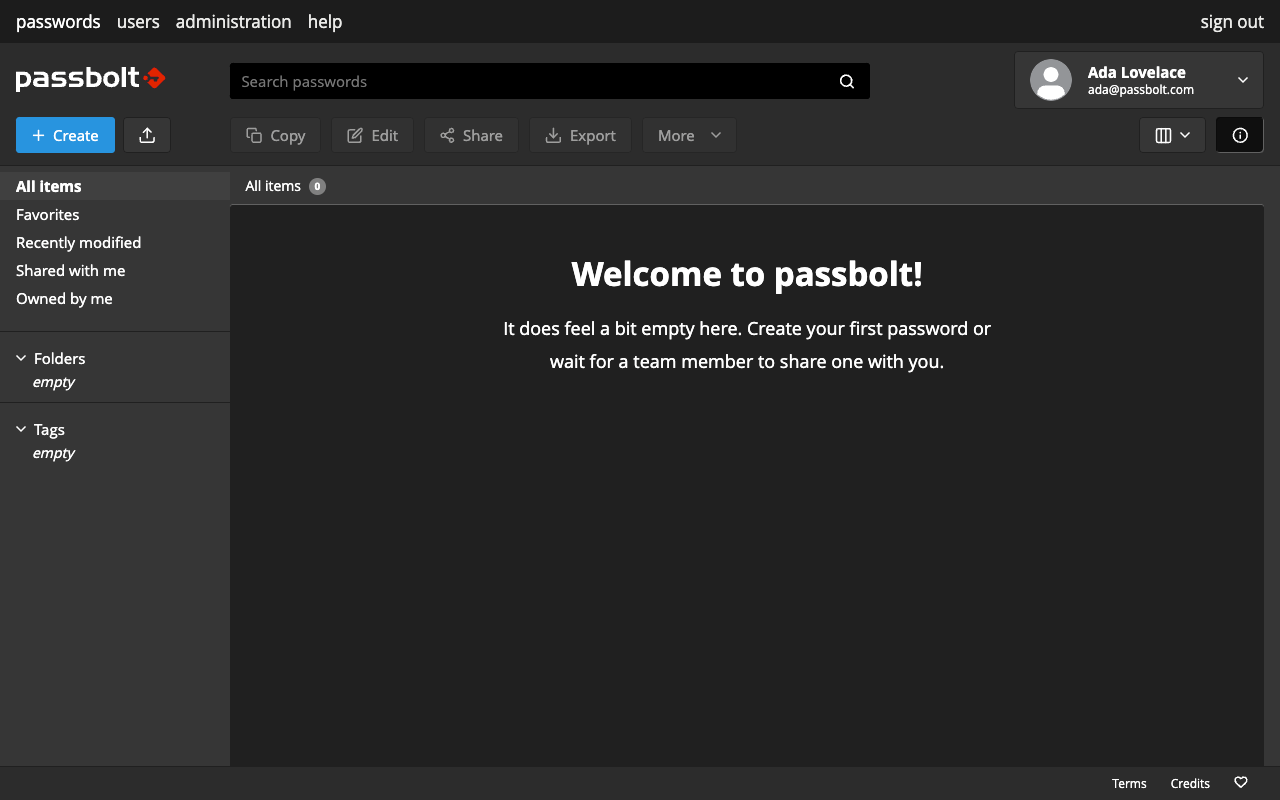
Task: Collapse the Tags section chevron
Action: (21, 429)
